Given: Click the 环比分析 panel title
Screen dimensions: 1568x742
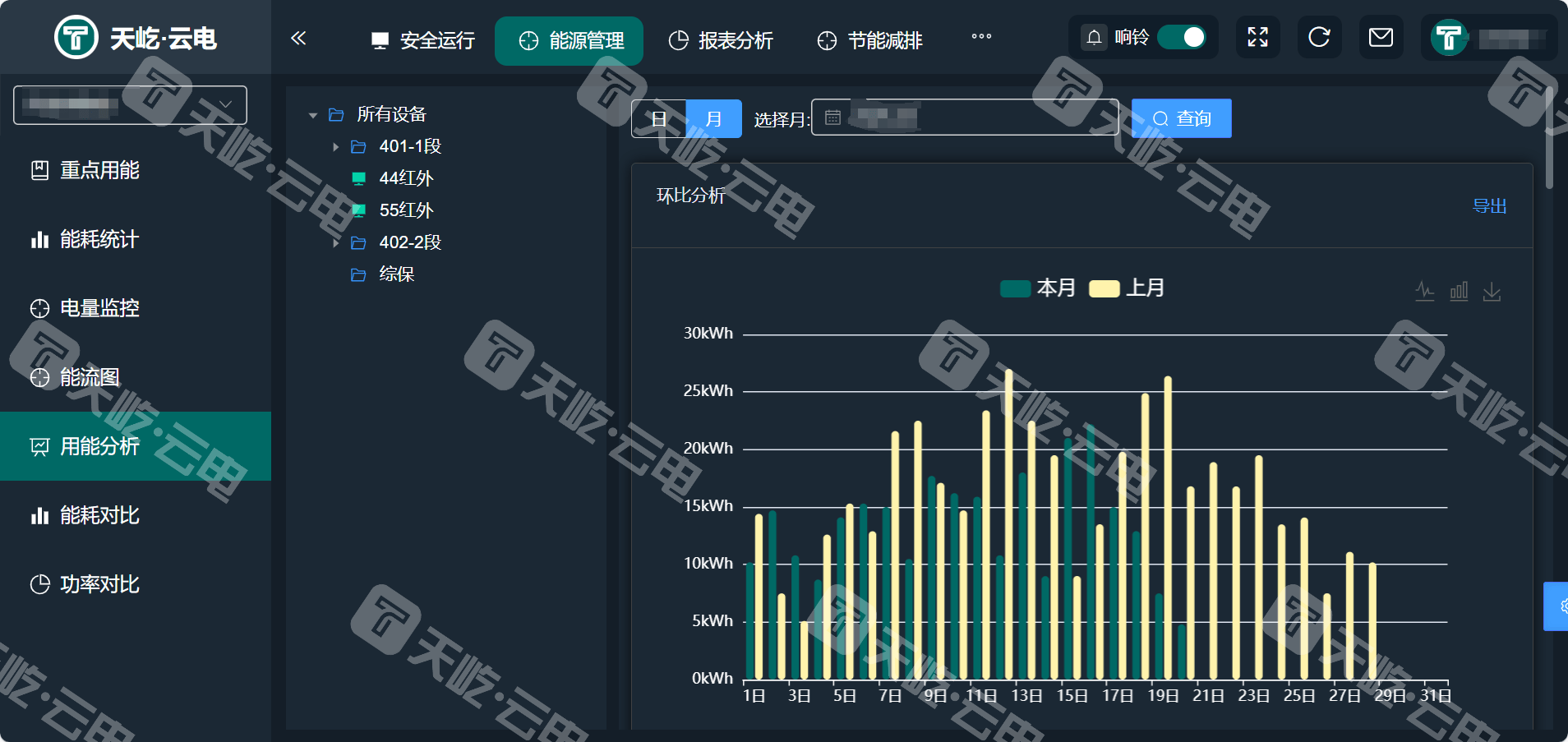Looking at the screenshot, I should (x=690, y=196).
